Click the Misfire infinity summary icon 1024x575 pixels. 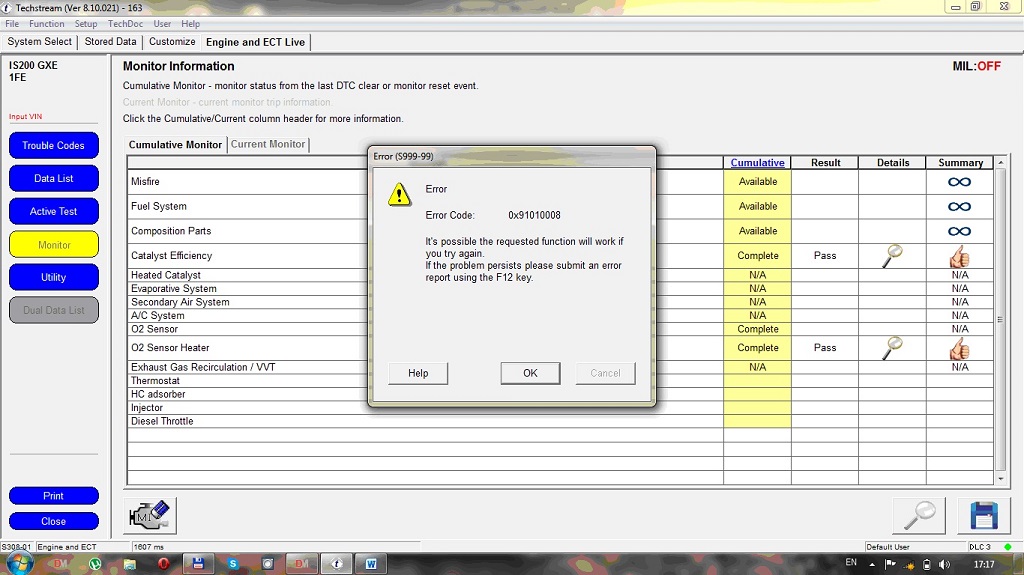[959, 182]
